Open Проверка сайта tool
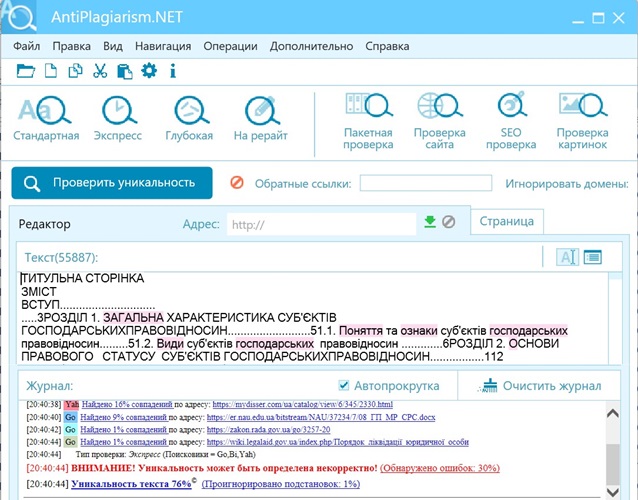638x500 pixels. click(x=439, y=121)
